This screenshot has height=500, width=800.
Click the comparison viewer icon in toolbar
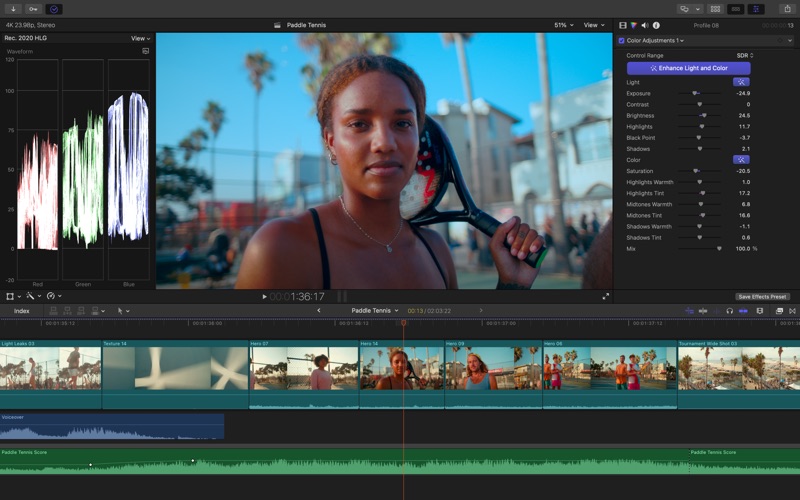pos(684,9)
